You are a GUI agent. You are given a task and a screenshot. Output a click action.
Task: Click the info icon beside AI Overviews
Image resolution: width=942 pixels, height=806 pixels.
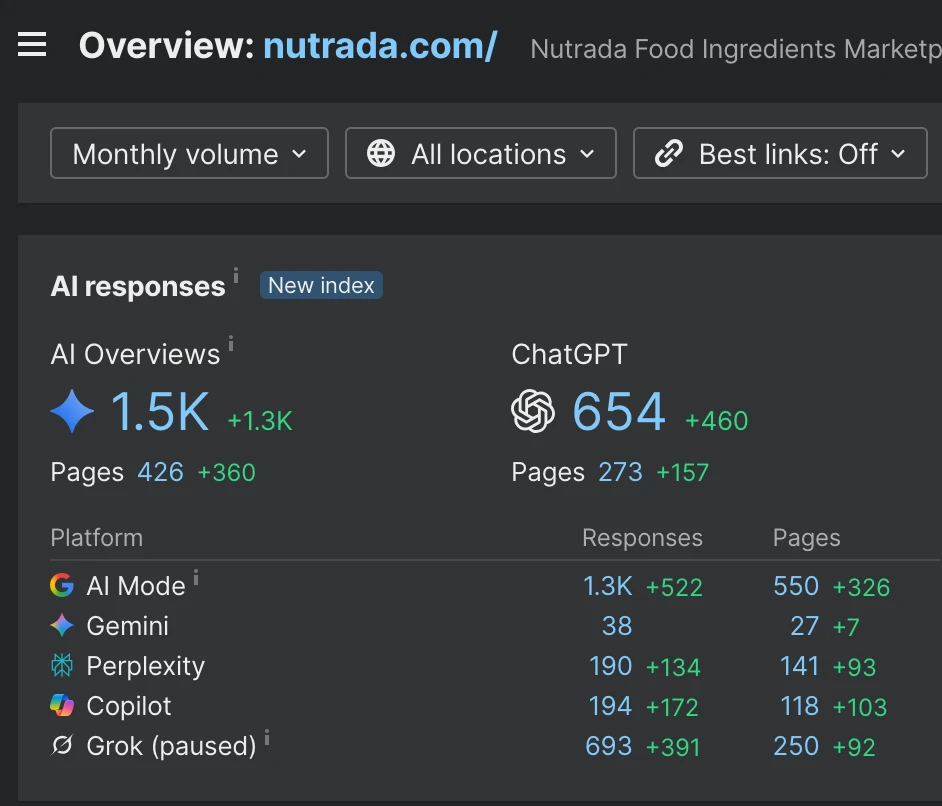tap(231, 343)
